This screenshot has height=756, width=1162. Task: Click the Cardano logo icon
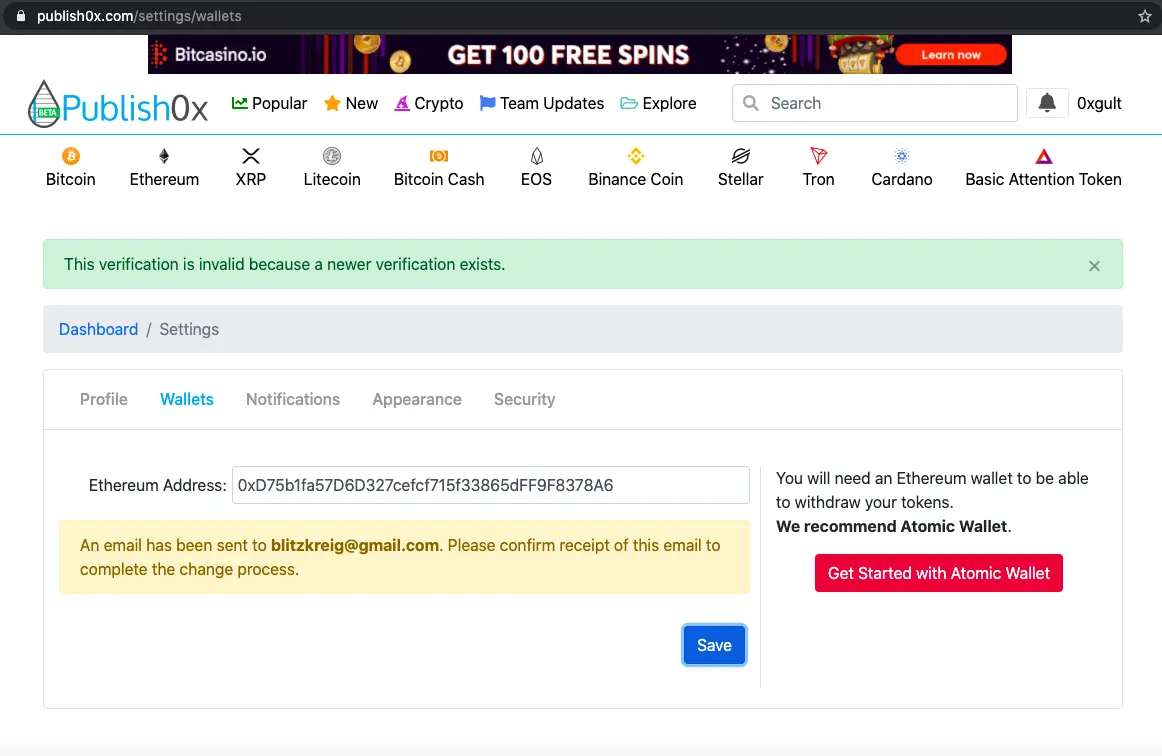(x=901, y=156)
